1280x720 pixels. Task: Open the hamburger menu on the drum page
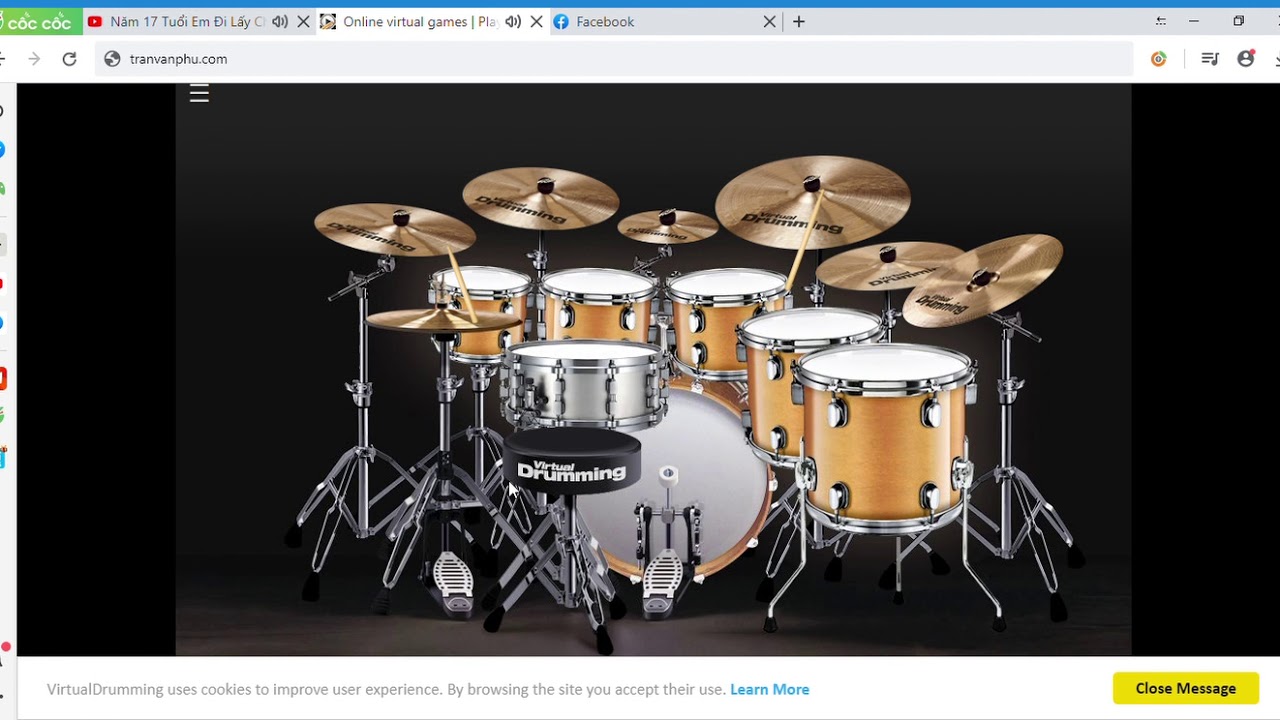[x=199, y=94]
